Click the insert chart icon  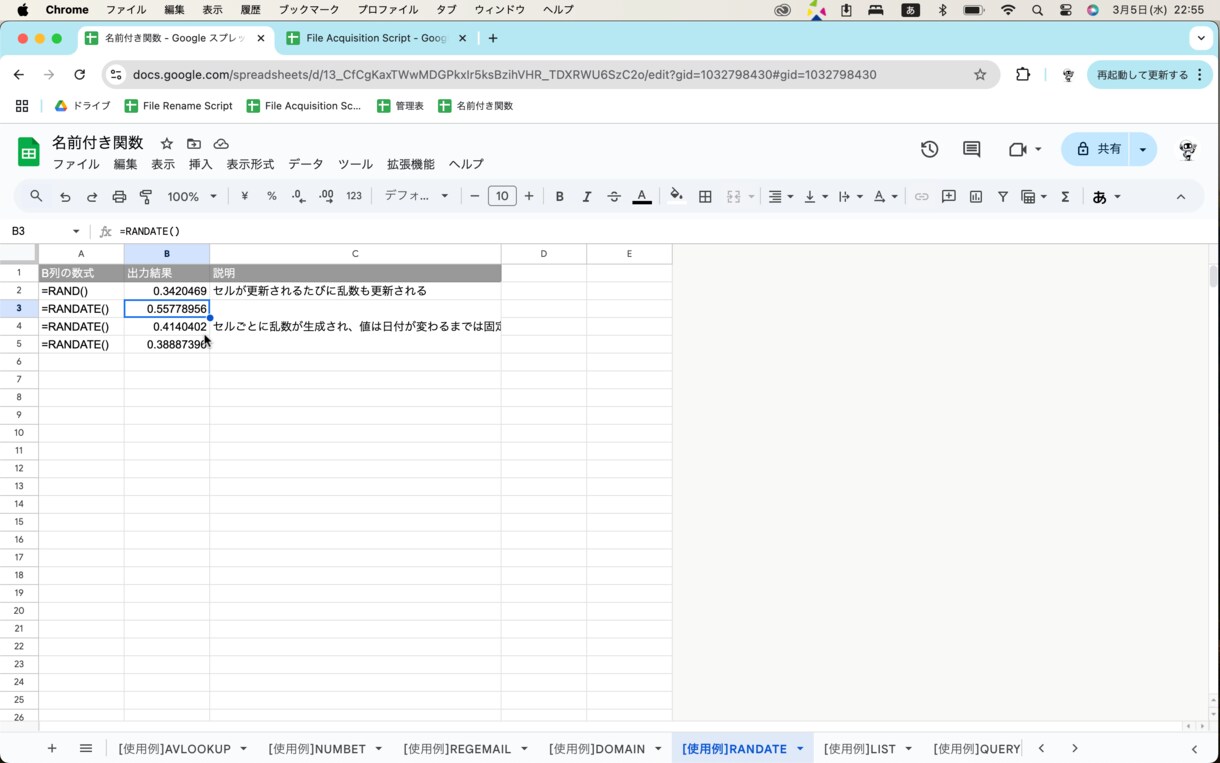976,197
